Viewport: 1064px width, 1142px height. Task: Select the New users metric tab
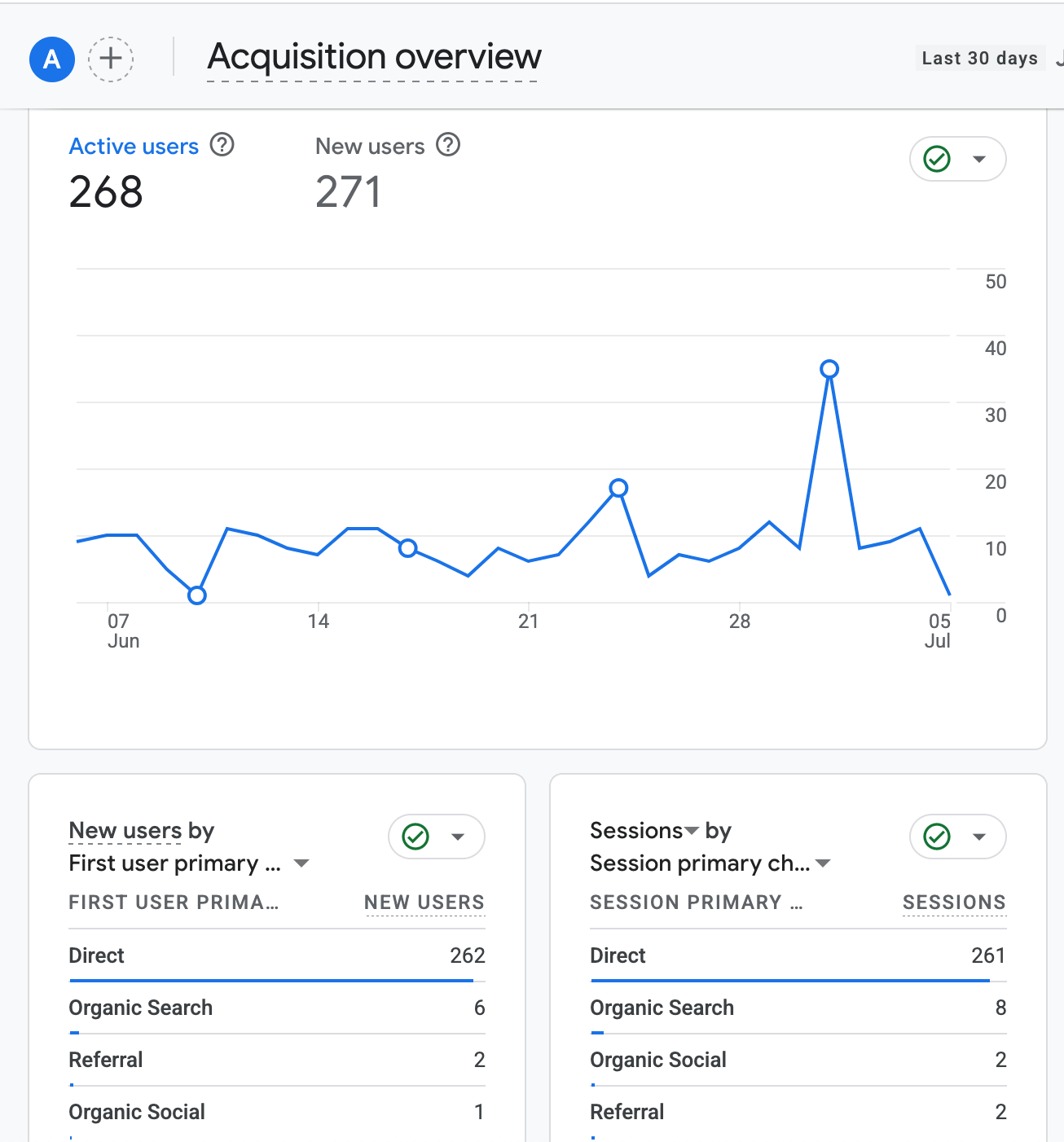pos(370,147)
